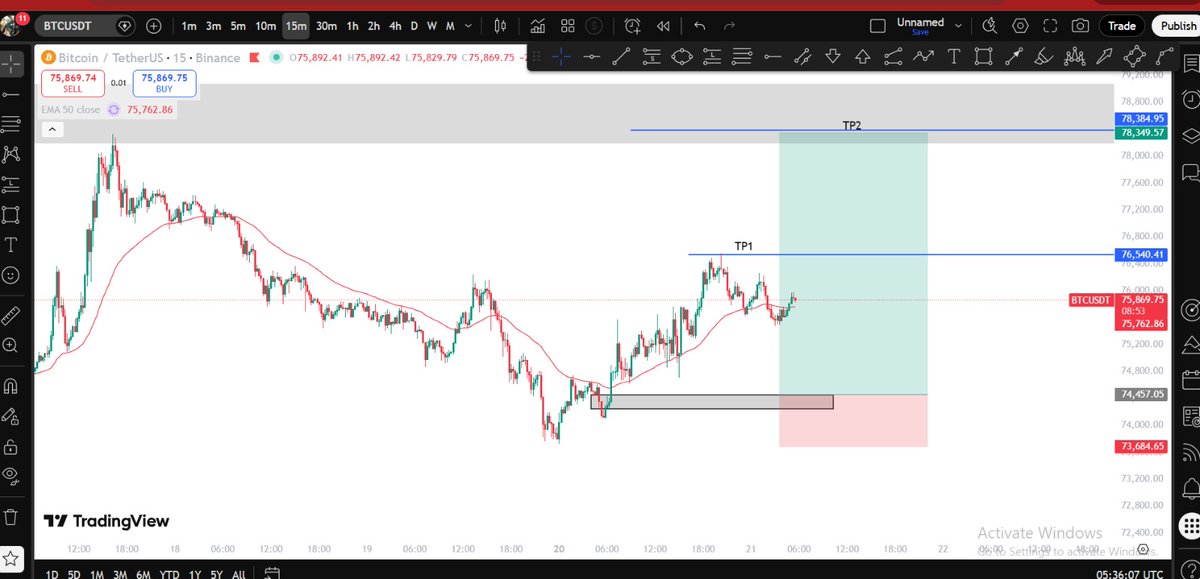Click the add symbol plus icon
The image size is (1200, 579).
tap(153, 26)
